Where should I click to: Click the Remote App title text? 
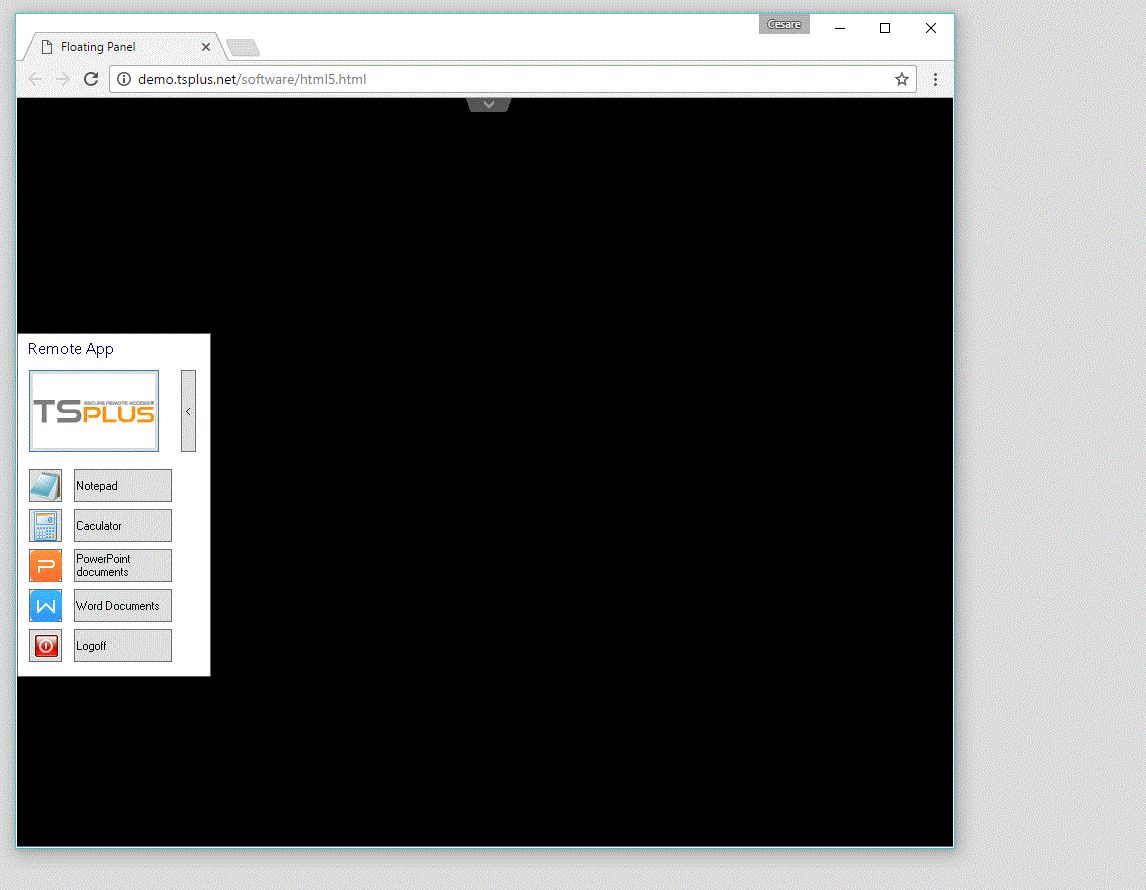pyautogui.click(x=71, y=349)
